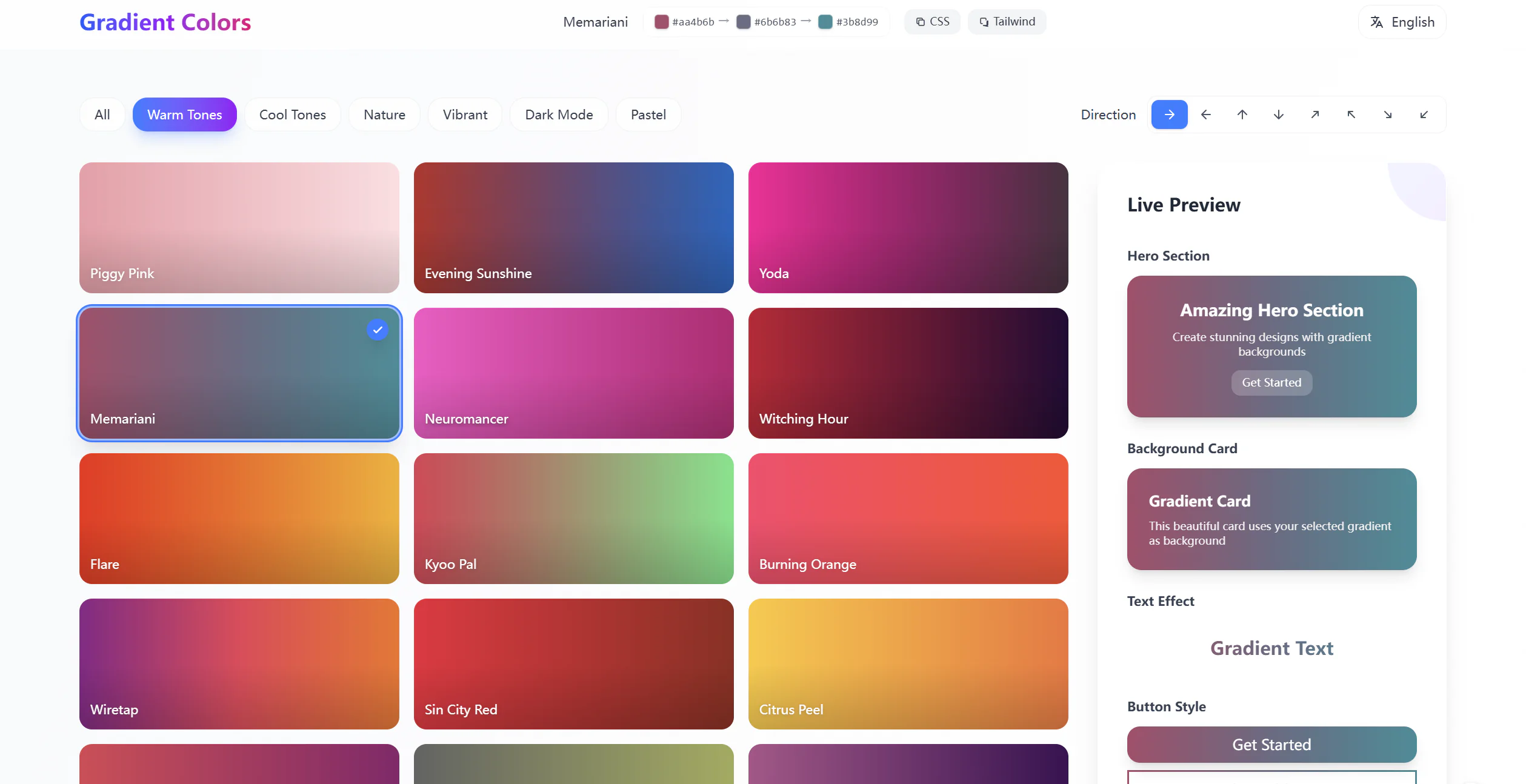The image size is (1526, 784).
Task: Select the Piggy Pink gradient thumbnail
Action: [239, 228]
